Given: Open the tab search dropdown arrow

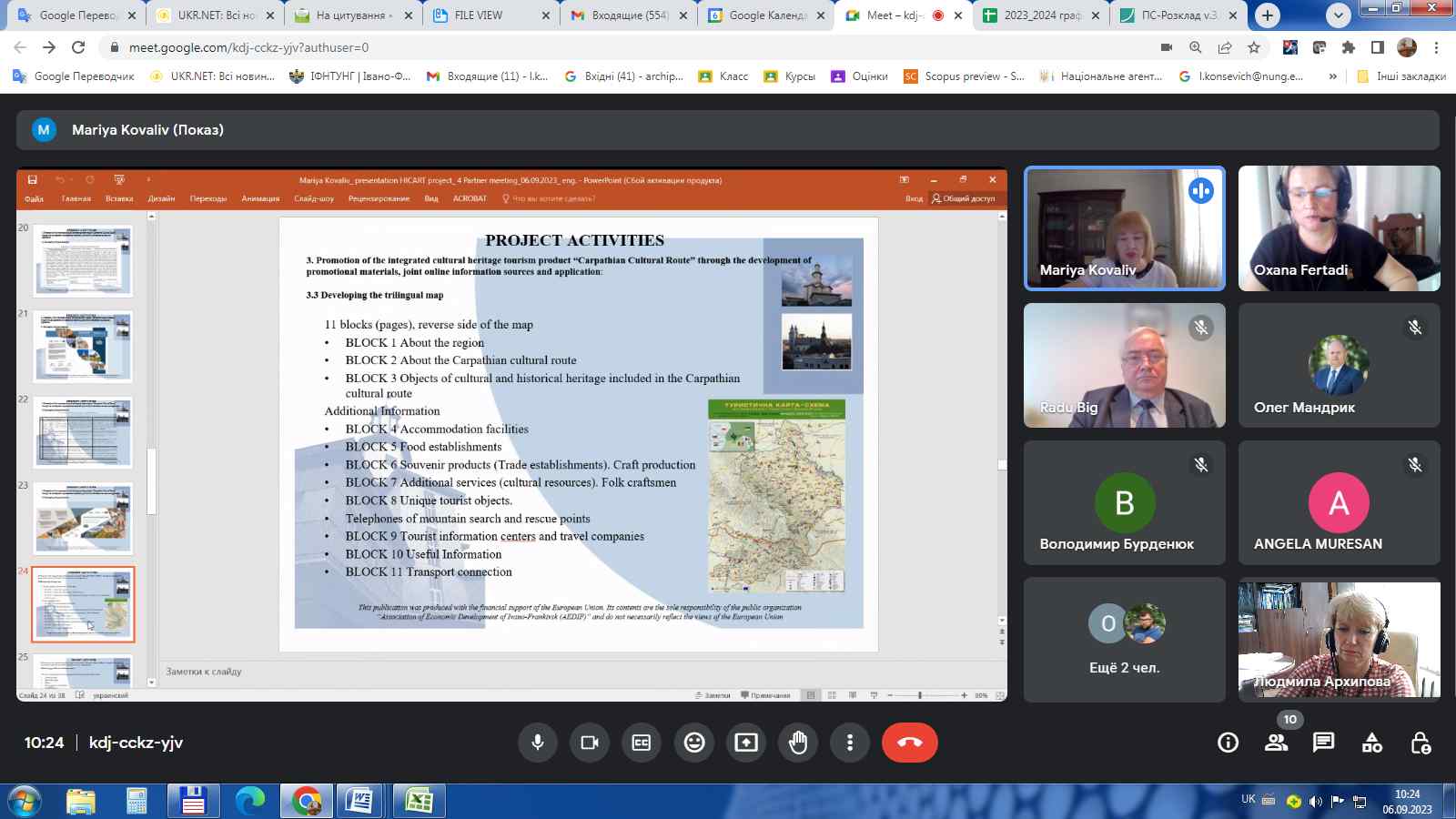Looking at the screenshot, I should (1338, 15).
